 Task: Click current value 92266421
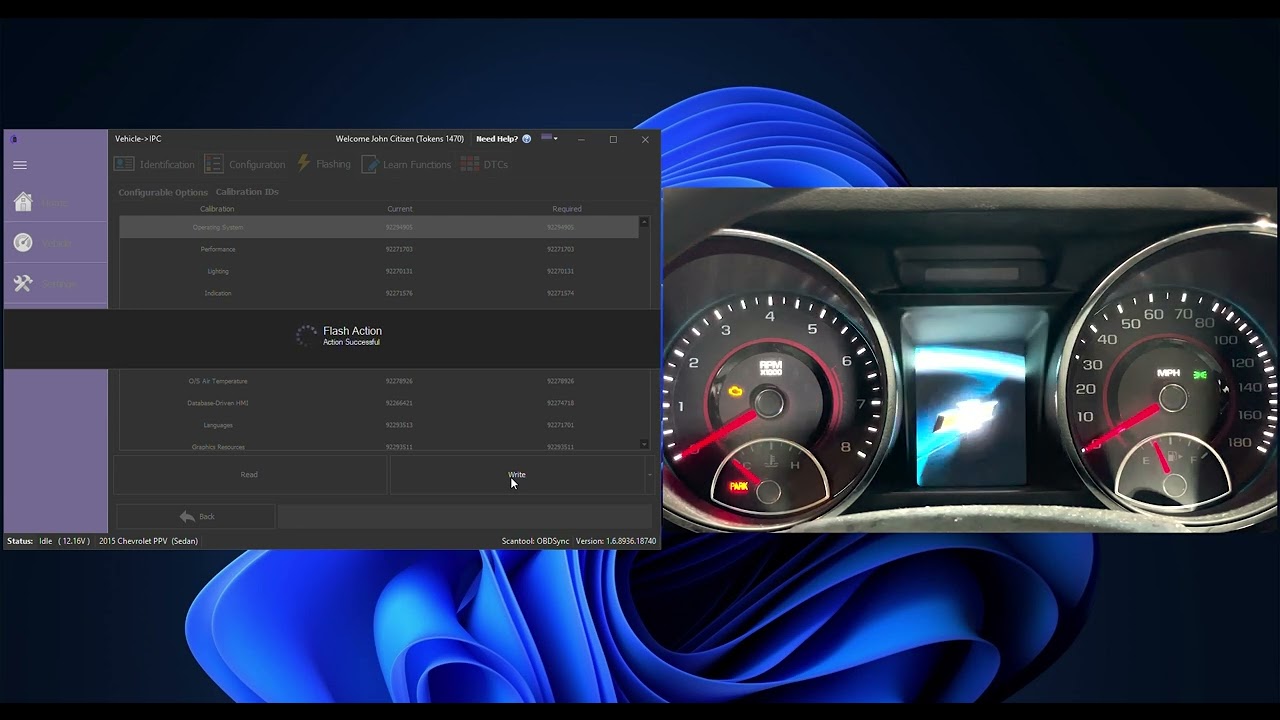pos(400,403)
